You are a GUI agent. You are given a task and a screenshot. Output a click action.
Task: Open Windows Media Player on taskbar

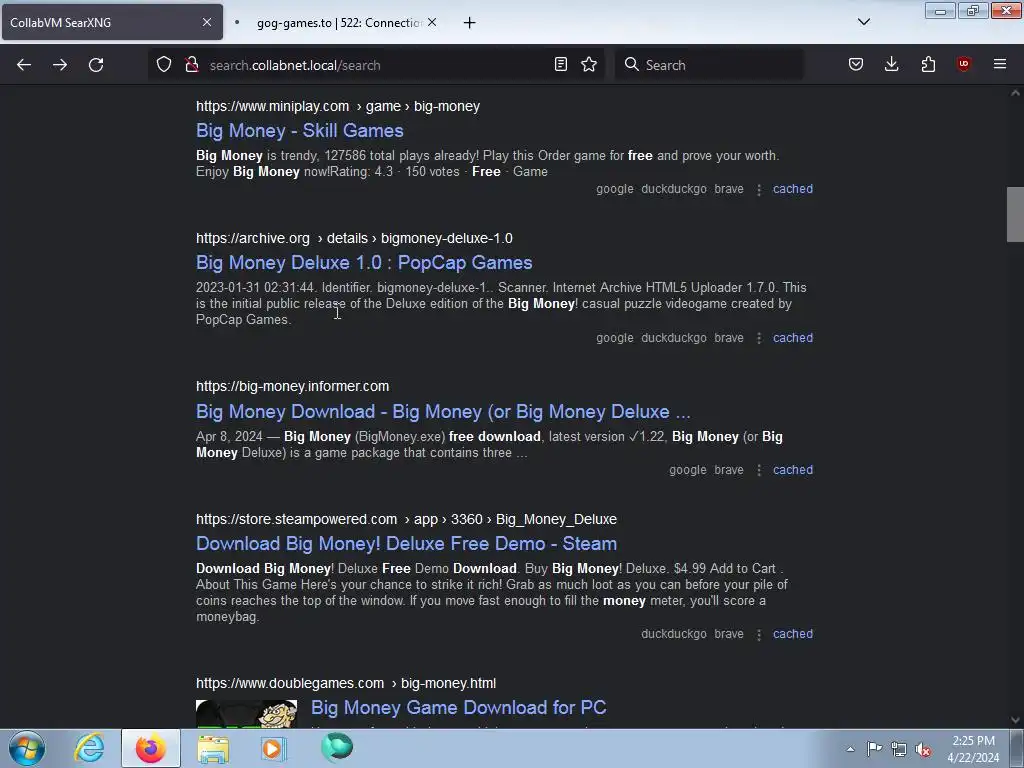274,748
